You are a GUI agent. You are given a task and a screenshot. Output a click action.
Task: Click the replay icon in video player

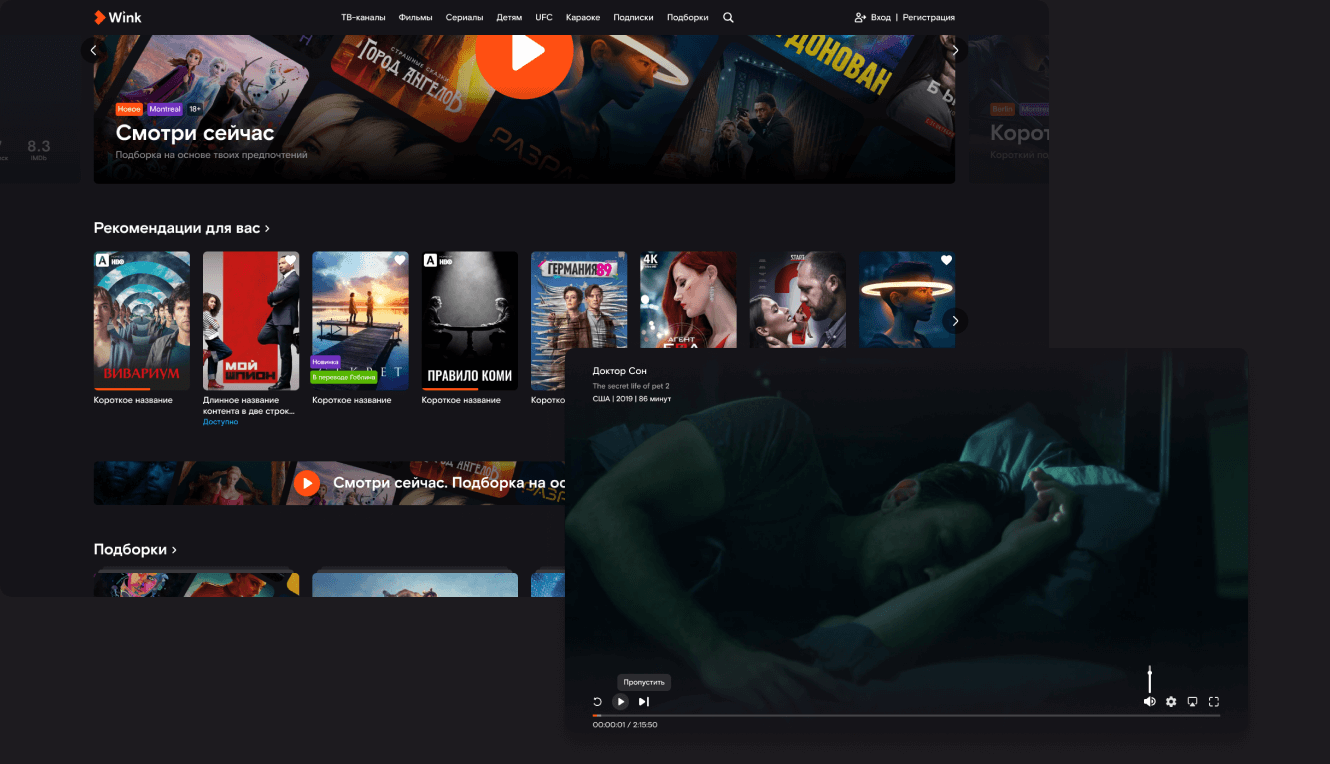tap(597, 702)
